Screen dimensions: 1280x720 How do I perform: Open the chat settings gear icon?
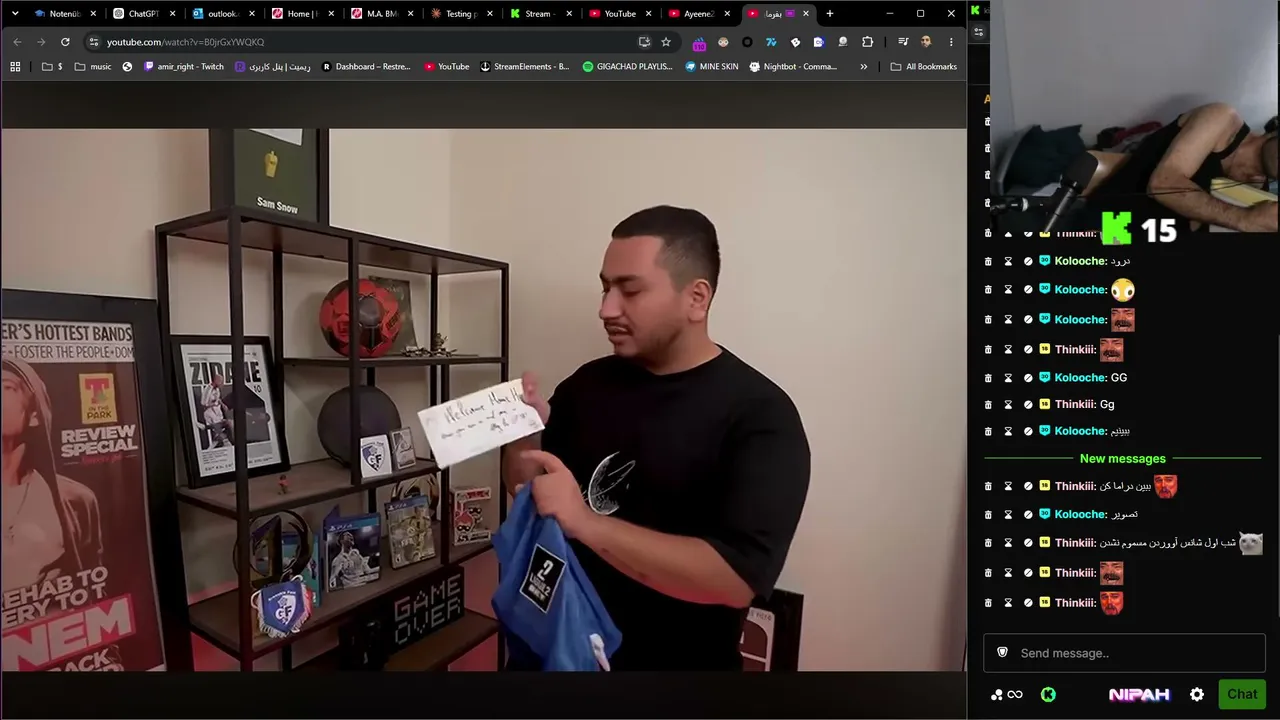coord(1197,694)
